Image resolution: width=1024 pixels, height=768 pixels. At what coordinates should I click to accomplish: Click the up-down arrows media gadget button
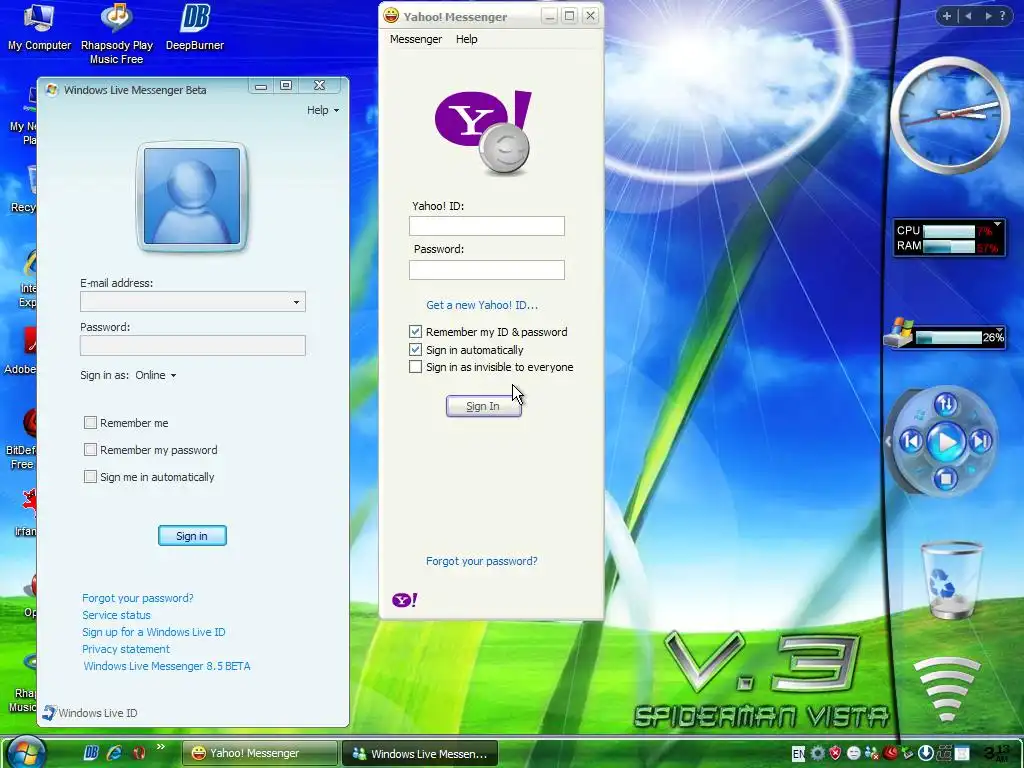(946, 404)
